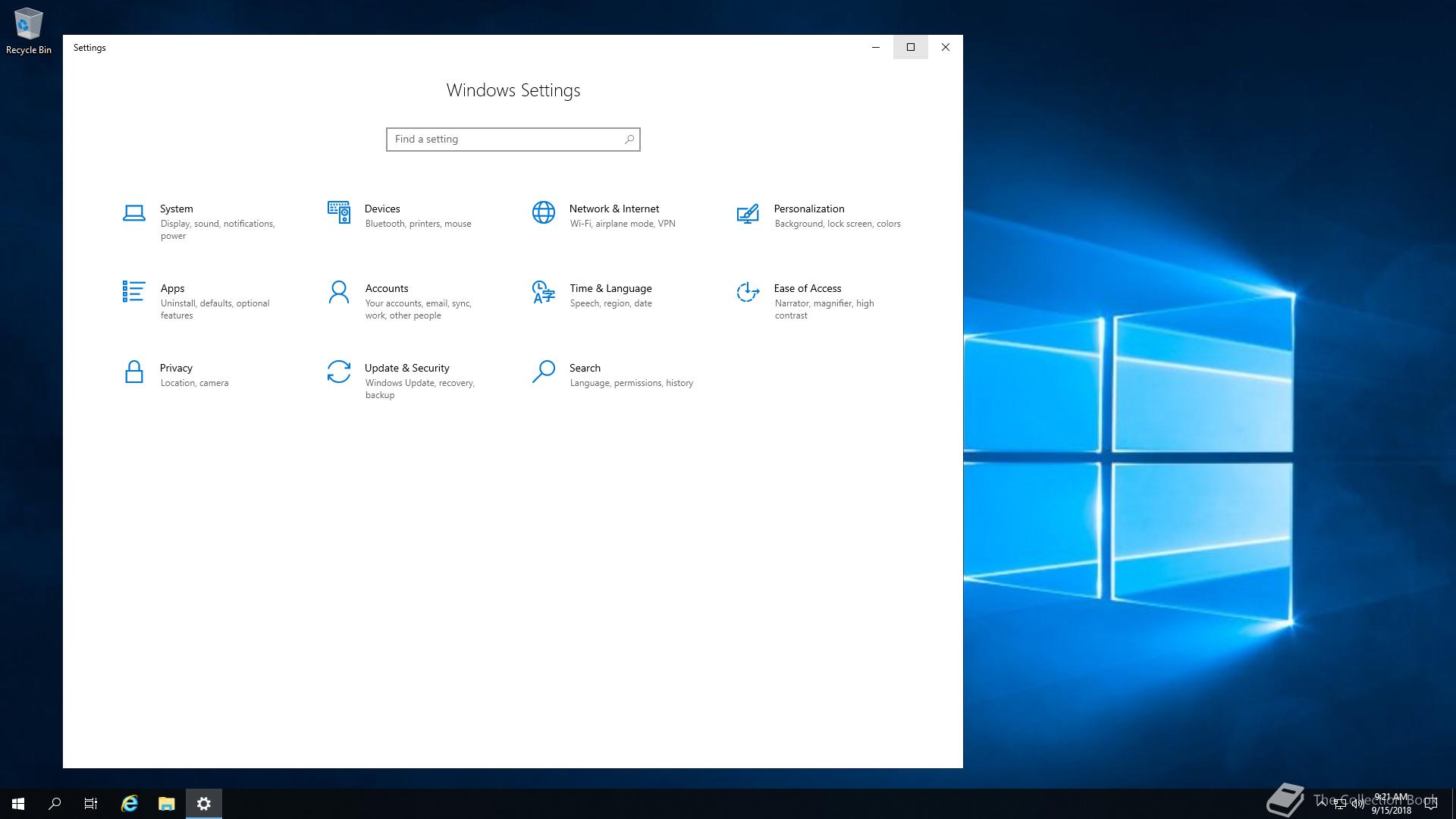Viewport: 1456px width, 819px height.
Task: Click into Find a setting field
Action: click(513, 140)
